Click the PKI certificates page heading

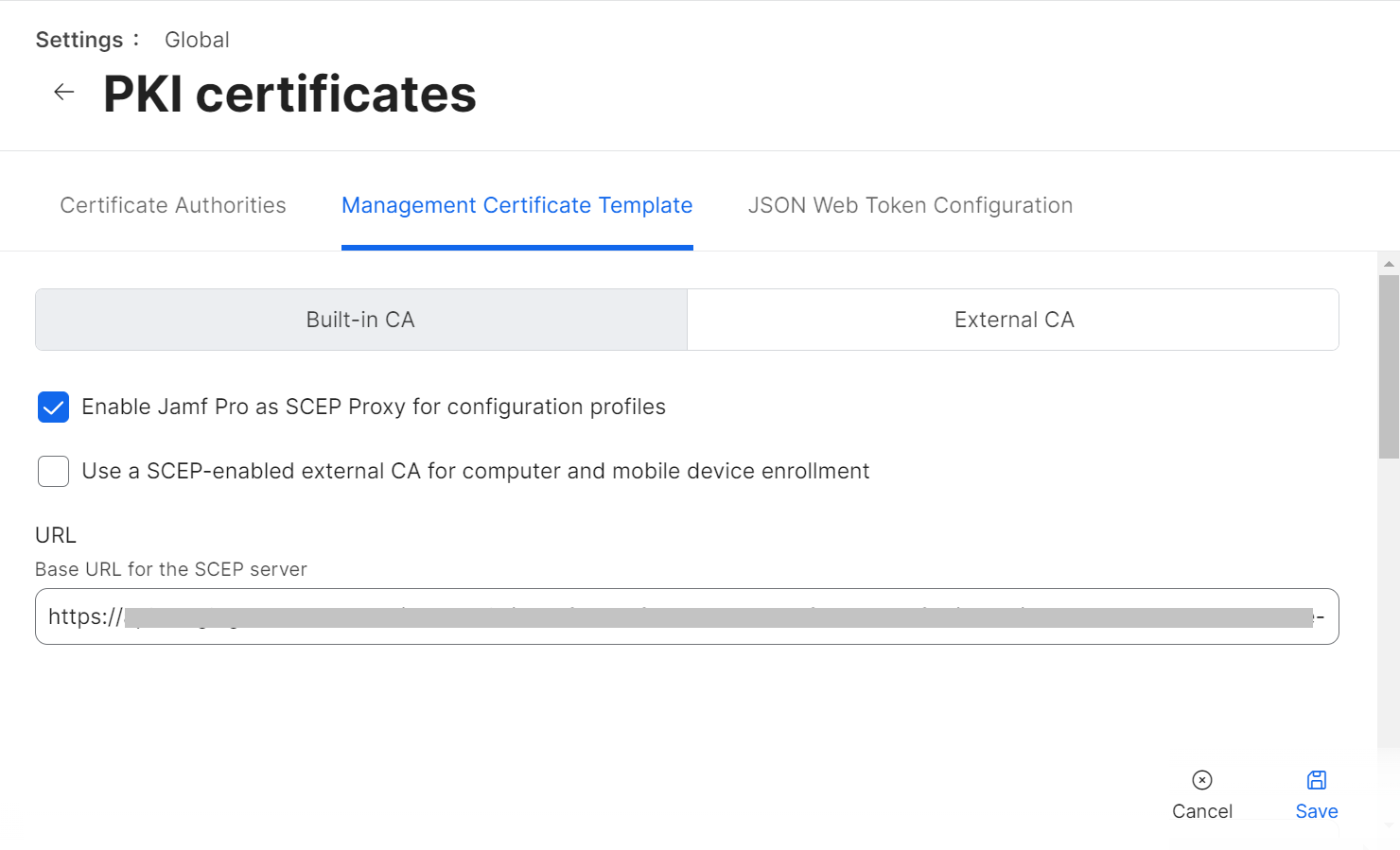pos(289,94)
